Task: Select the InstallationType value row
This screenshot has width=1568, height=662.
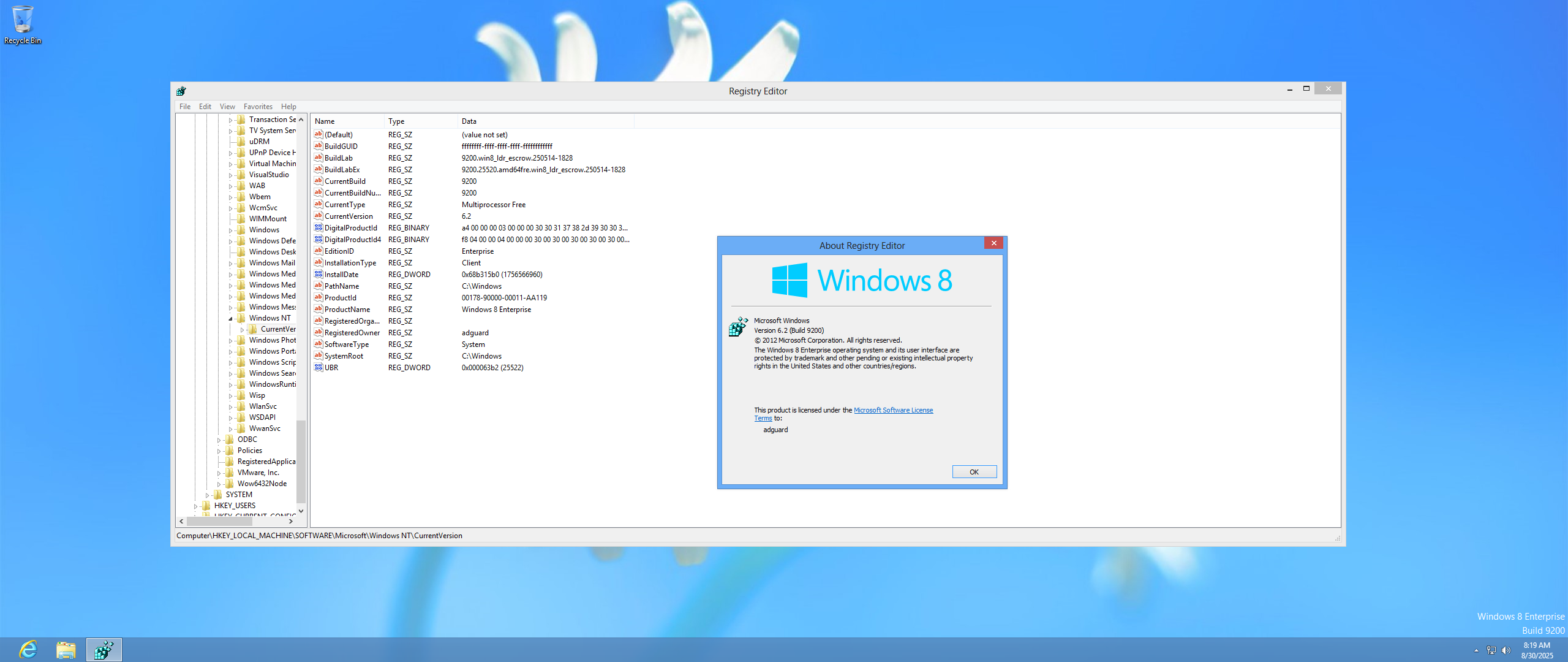Action: tap(350, 262)
